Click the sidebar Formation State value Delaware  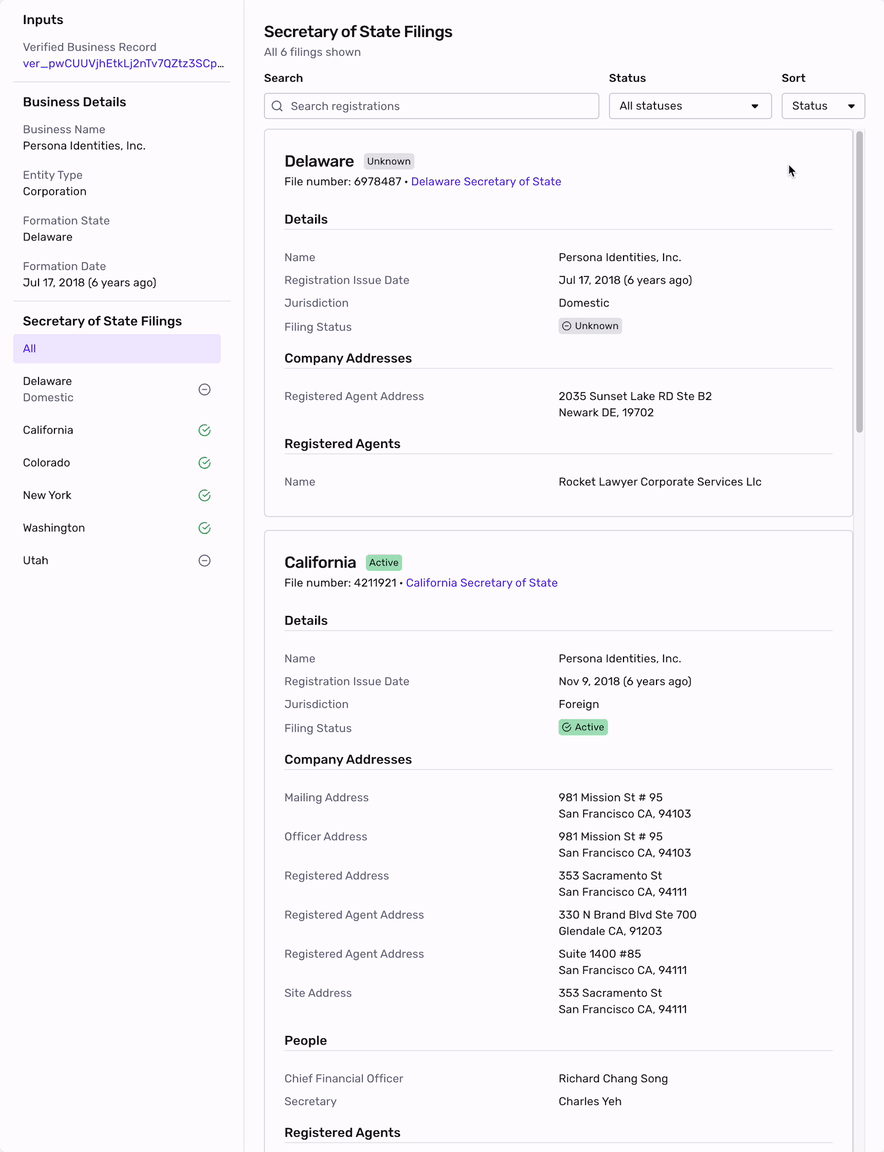pyautogui.click(x=48, y=237)
